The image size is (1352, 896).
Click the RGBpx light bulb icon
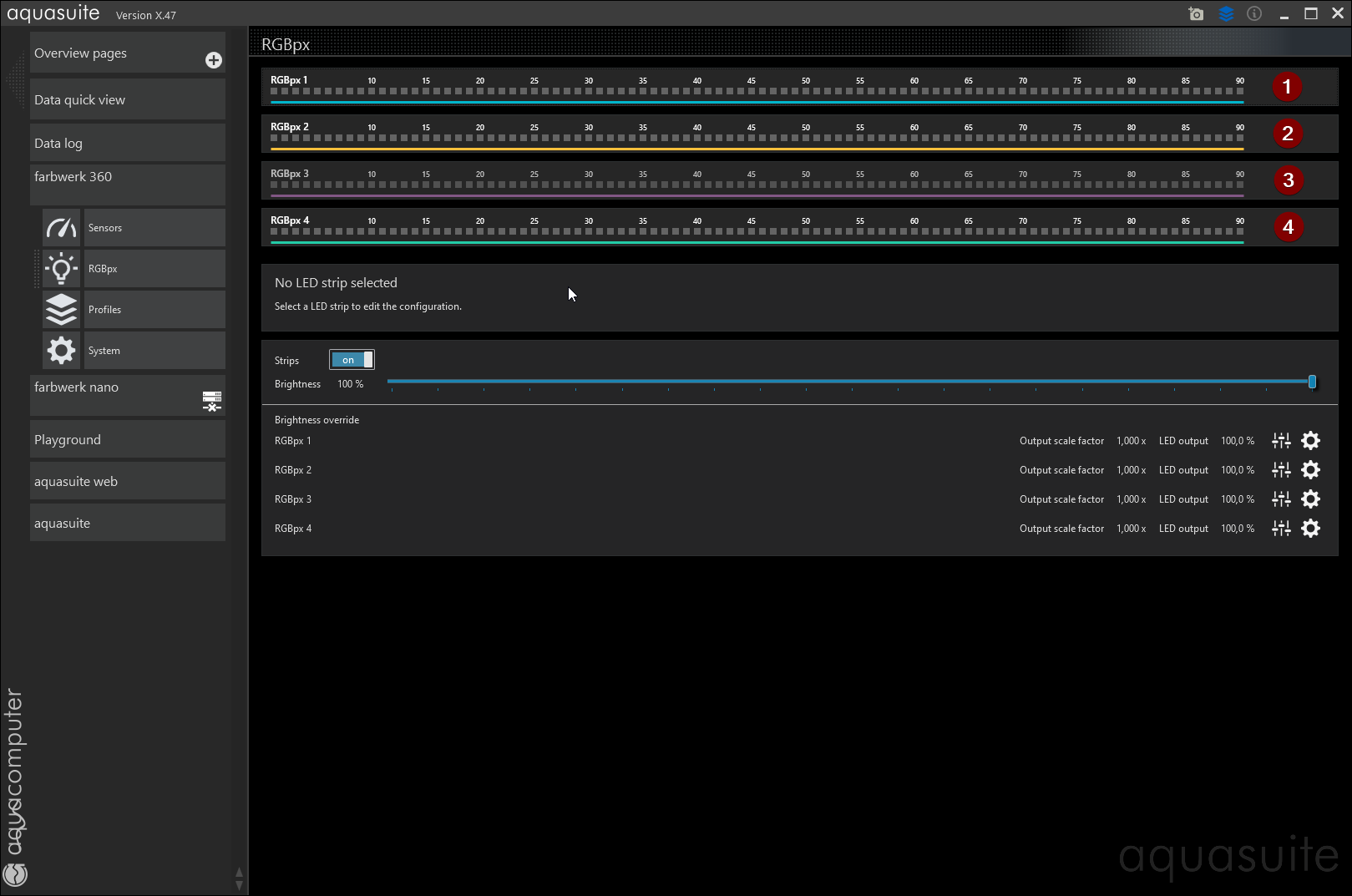point(61,269)
